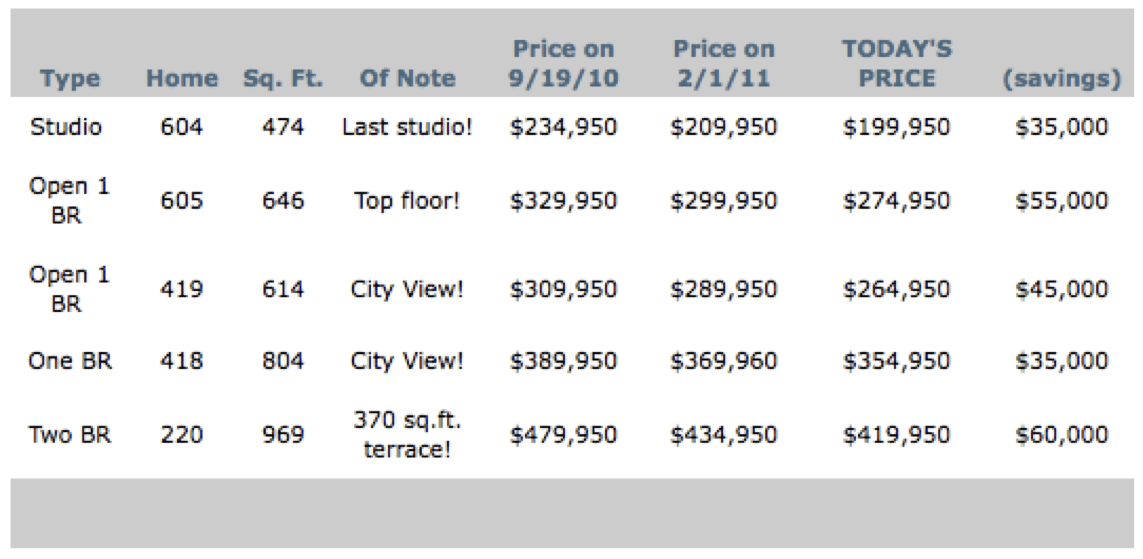This screenshot has height=559, width=1143.
Task: Click the Of Note column header
Action: click(406, 79)
